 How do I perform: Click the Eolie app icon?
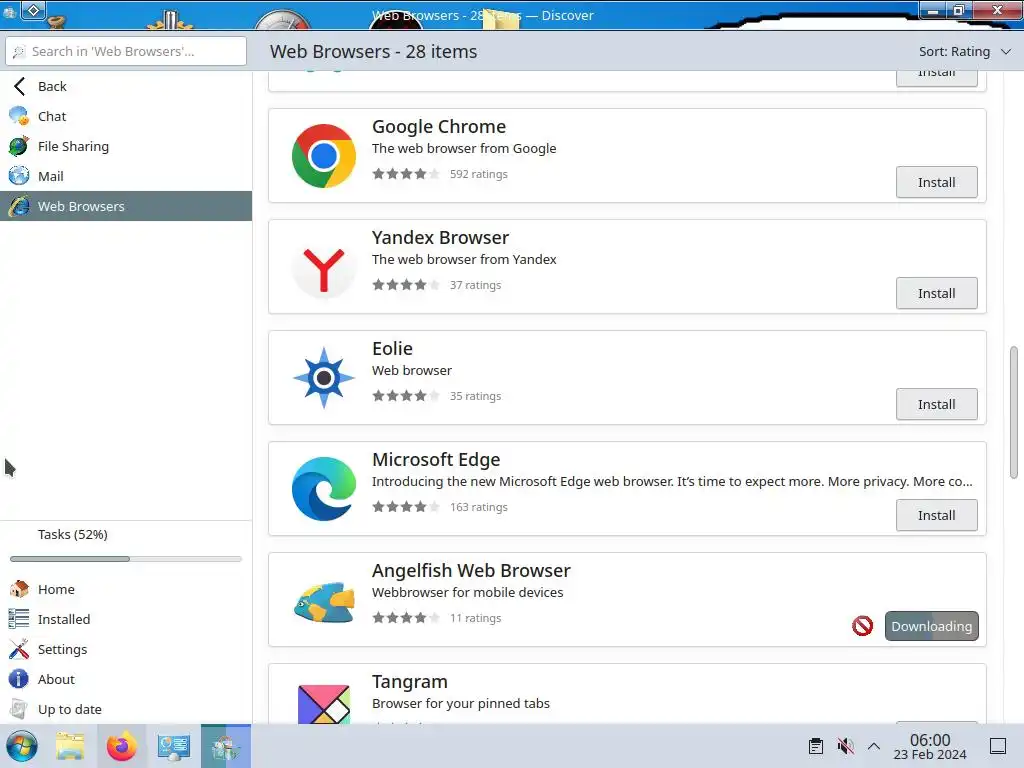pos(324,378)
